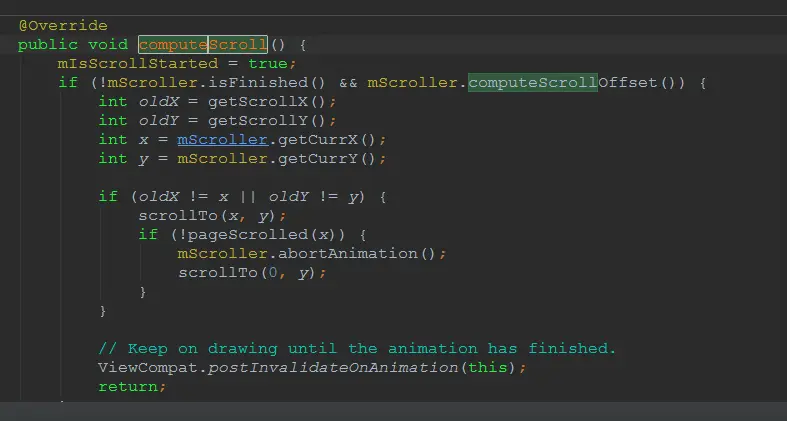Click the ViewCompat class reference

coord(148,367)
